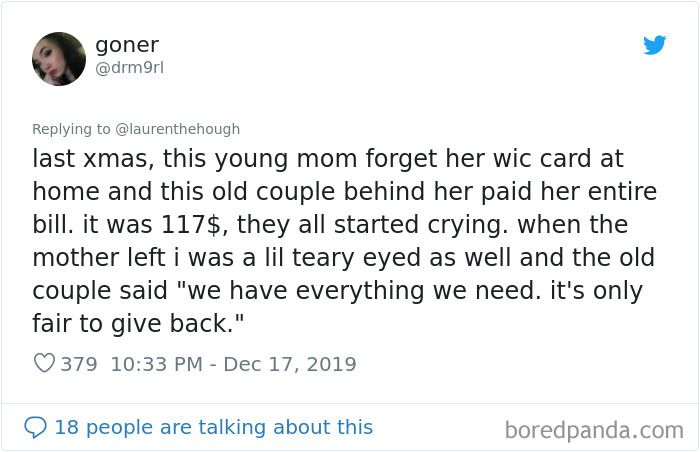Open "18 people are talking about this"
This screenshot has height=452, width=700.
213,427
